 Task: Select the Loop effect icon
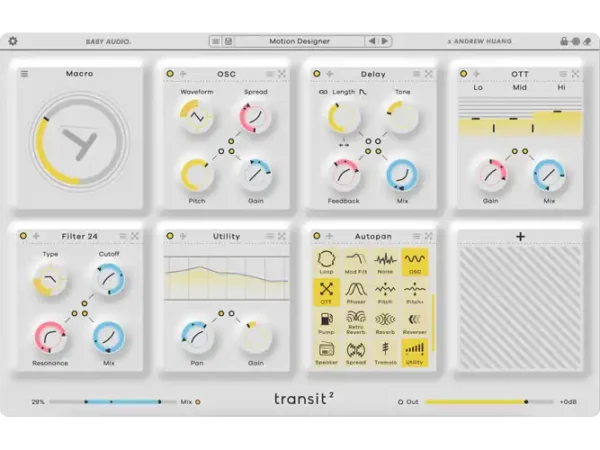[326, 262]
